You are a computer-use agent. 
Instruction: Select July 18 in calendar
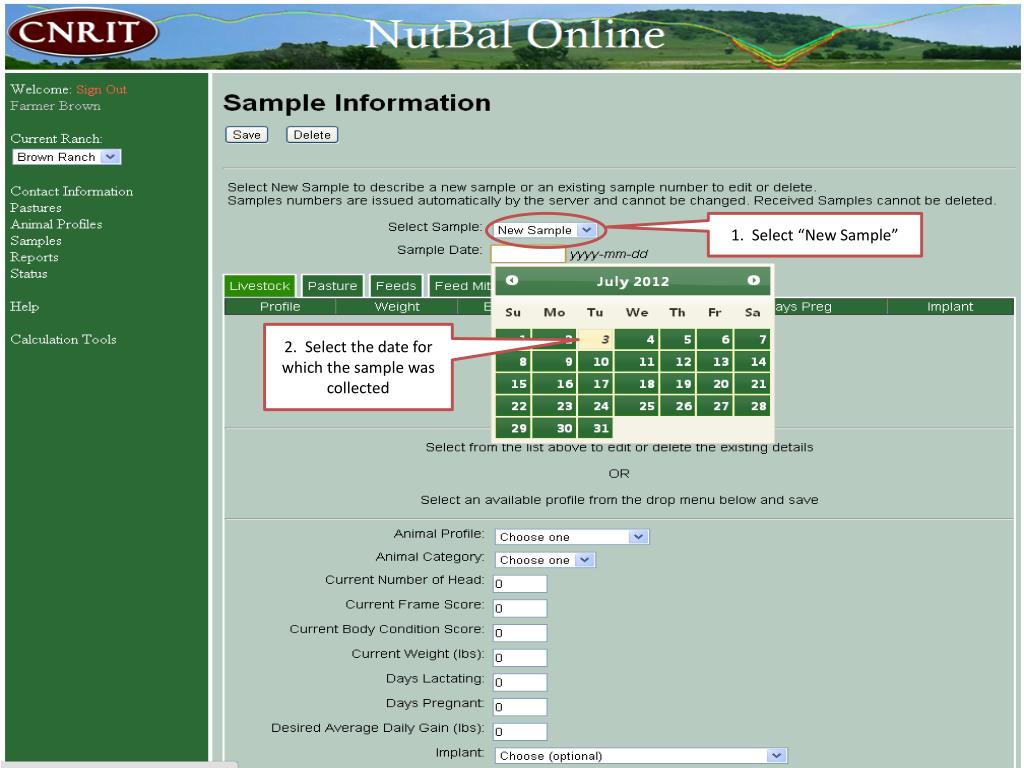pos(636,384)
